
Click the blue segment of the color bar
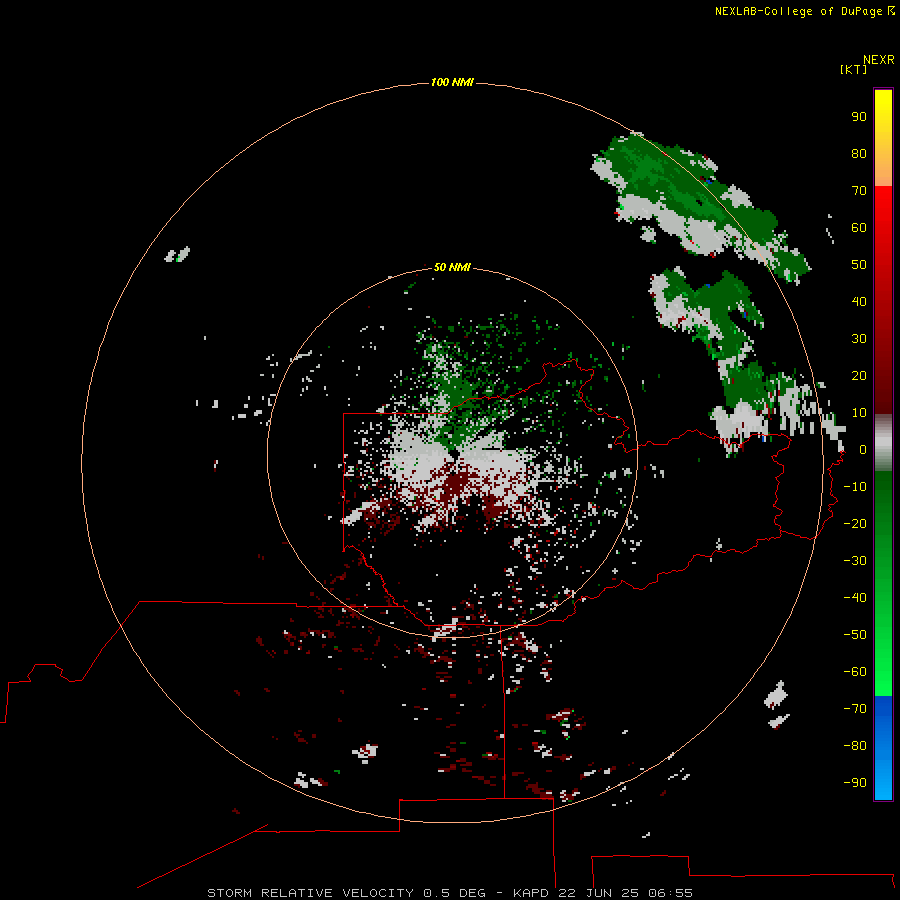point(883,747)
